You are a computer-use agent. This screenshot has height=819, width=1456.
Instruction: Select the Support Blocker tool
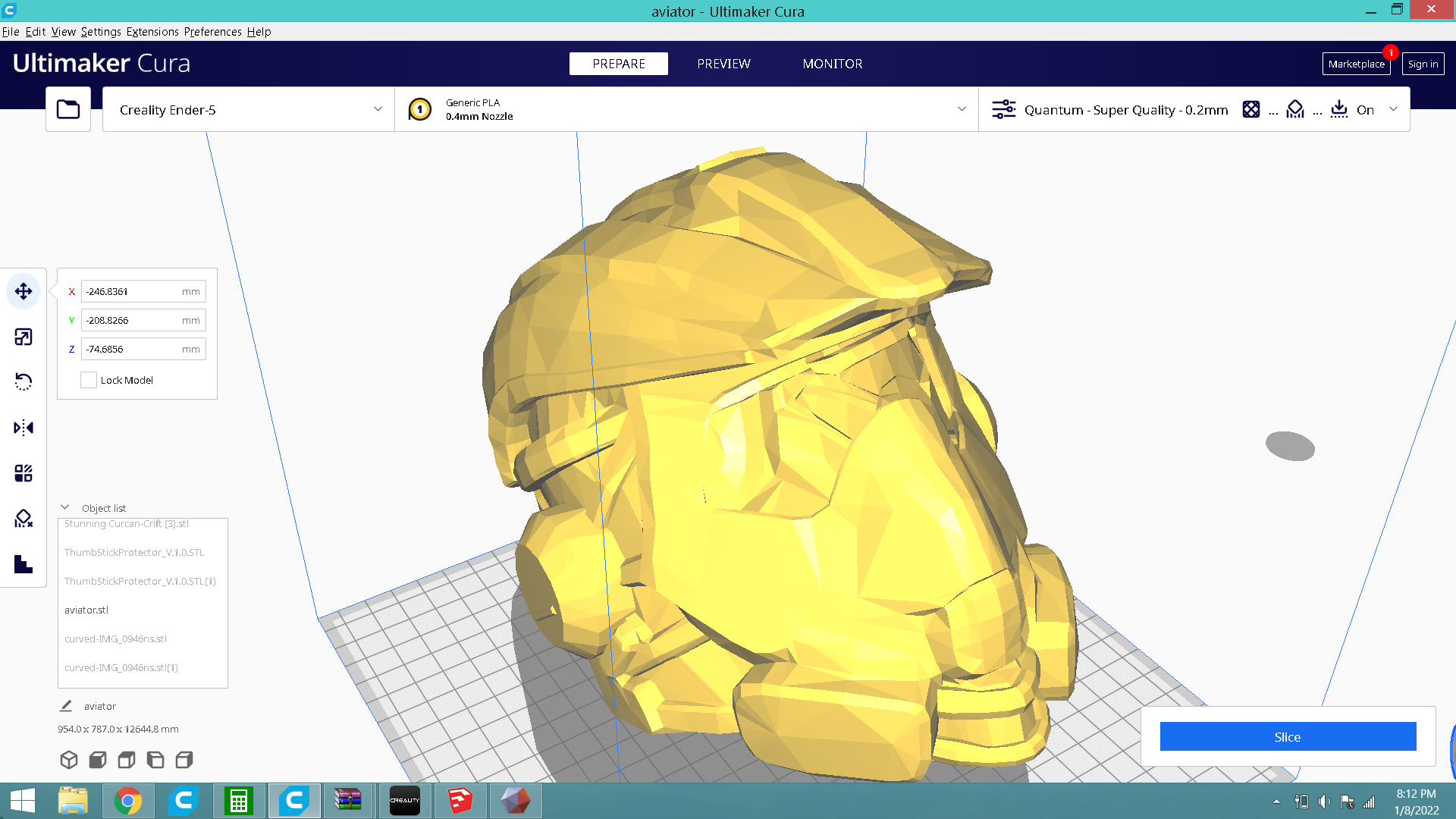(x=24, y=519)
